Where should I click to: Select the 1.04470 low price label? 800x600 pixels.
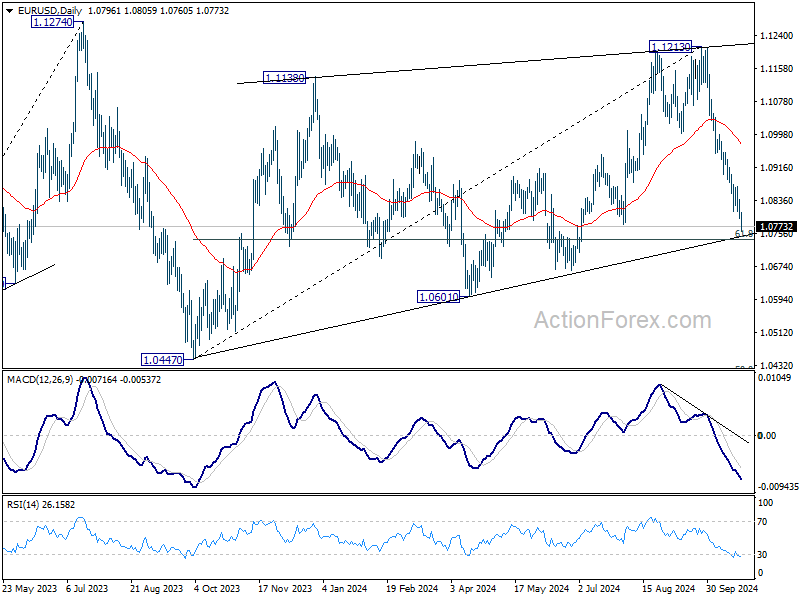click(x=163, y=360)
